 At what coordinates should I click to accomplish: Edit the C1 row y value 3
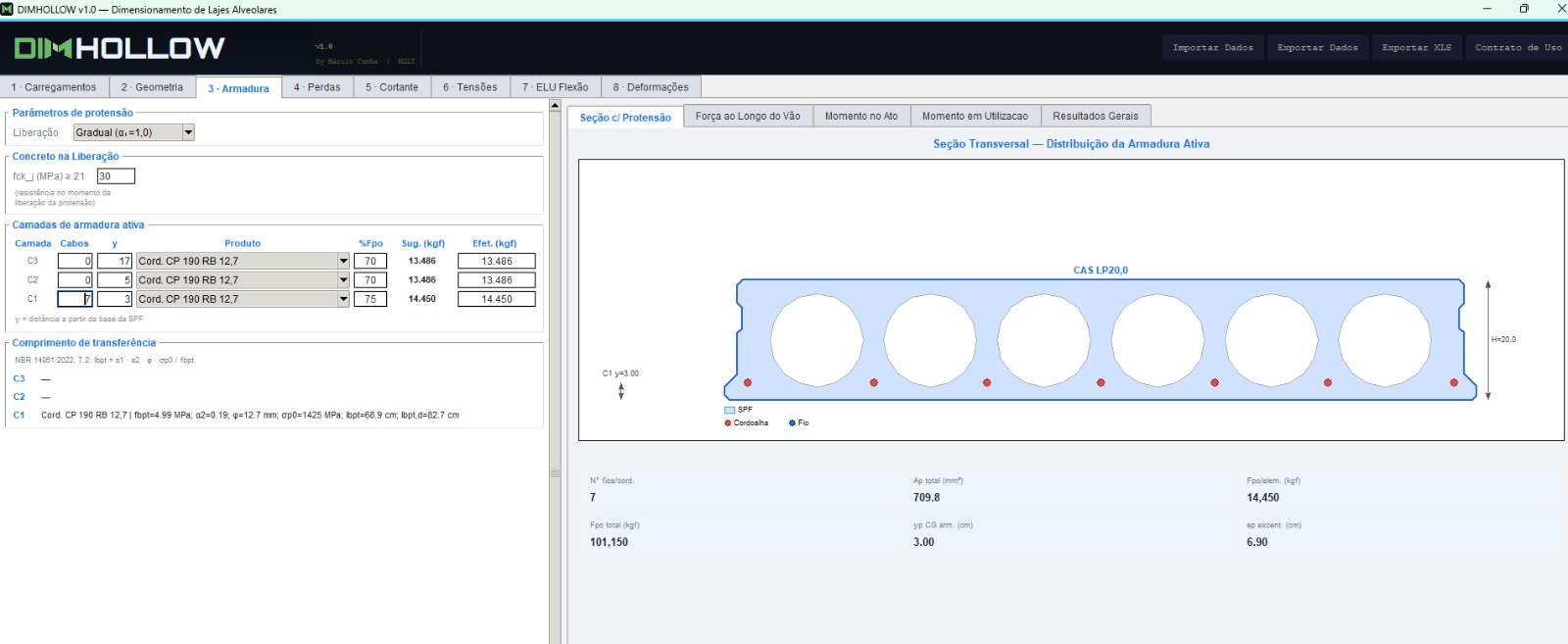115,299
